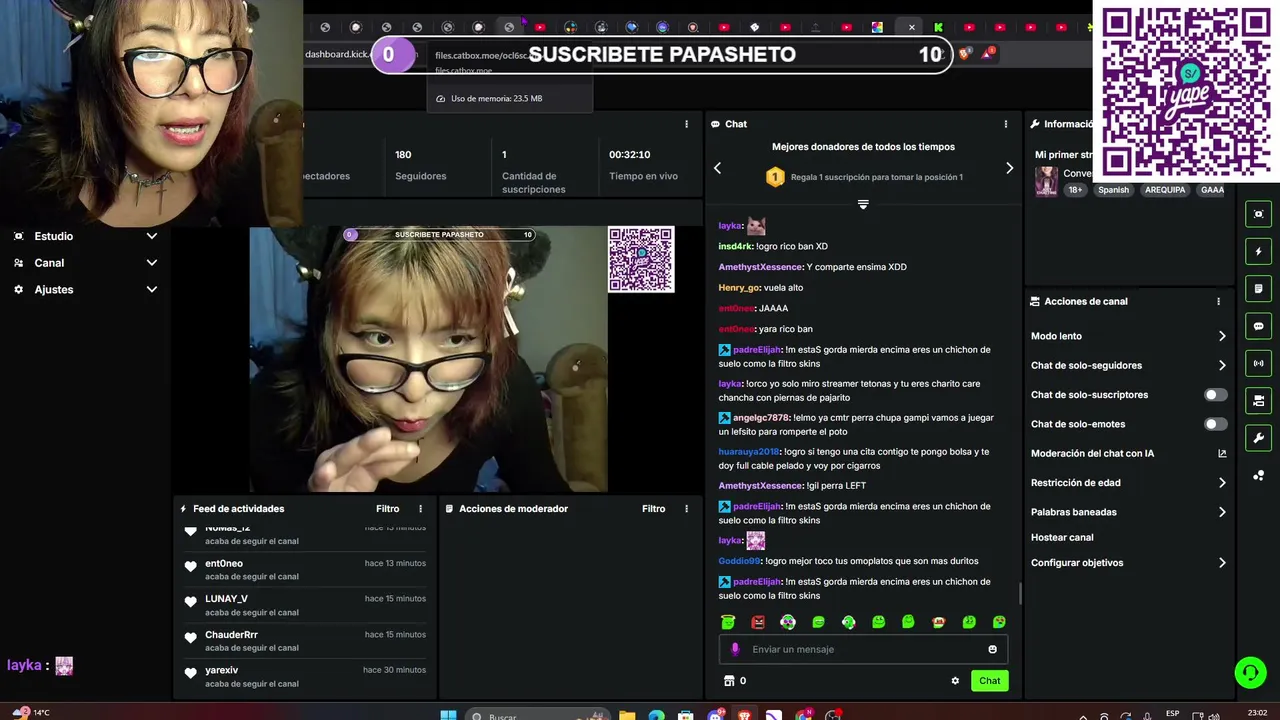The height and width of the screenshot is (720, 1280).
Task: Open external link for Moderación del chat con IA
Action: pyautogui.click(x=1222, y=454)
